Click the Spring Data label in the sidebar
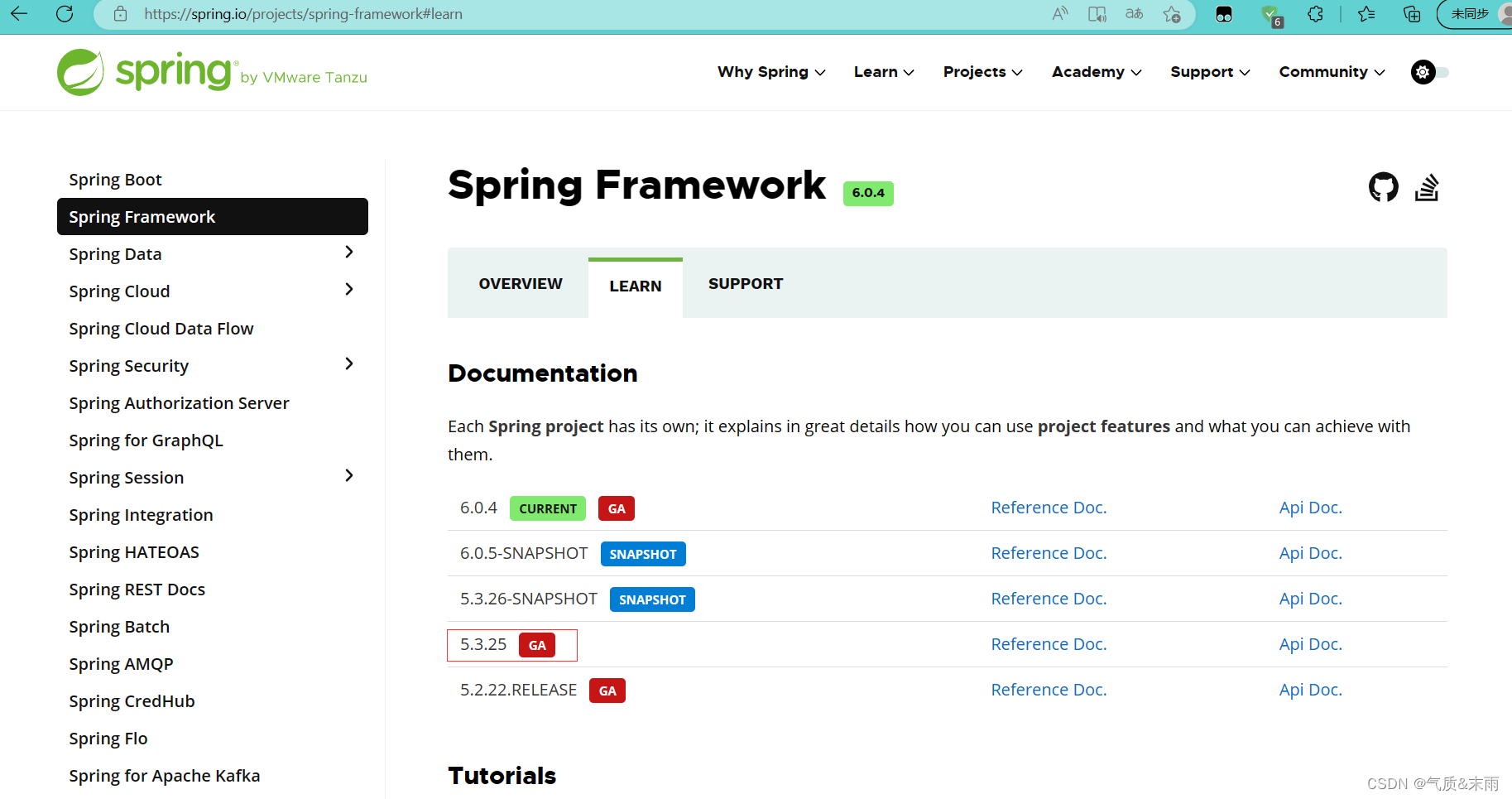Viewport: 1512px width, 799px height. click(116, 254)
